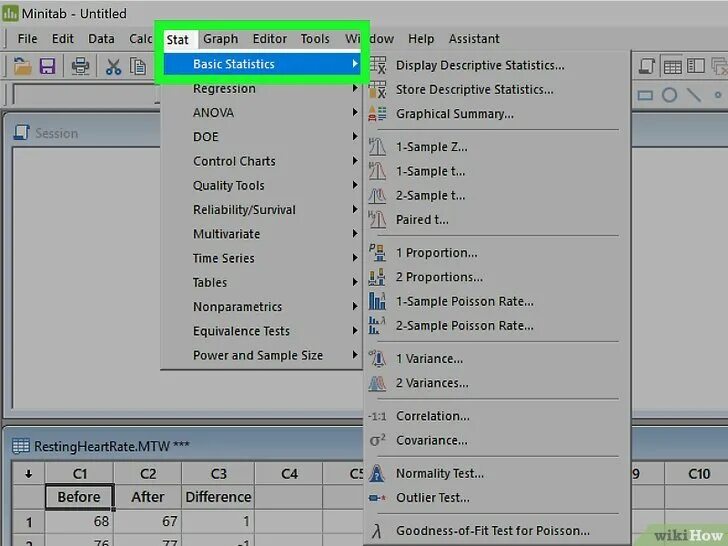Click the rectangle drawing tool icon
The height and width of the screenshot is (546, 728).
pyautogui.click(x=645, y=96)
